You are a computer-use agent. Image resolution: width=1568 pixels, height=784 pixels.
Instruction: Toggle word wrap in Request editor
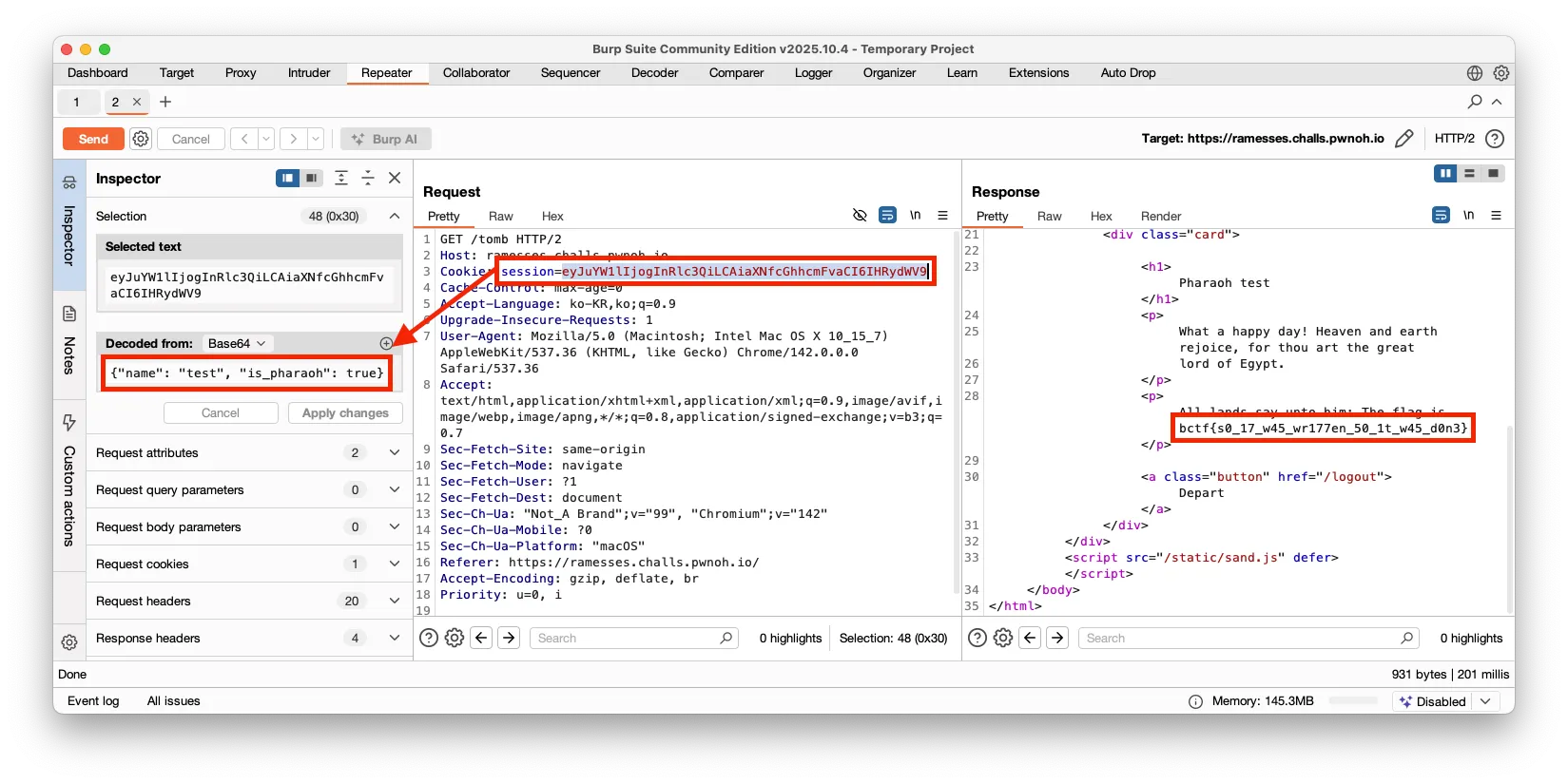pos(887,216)
